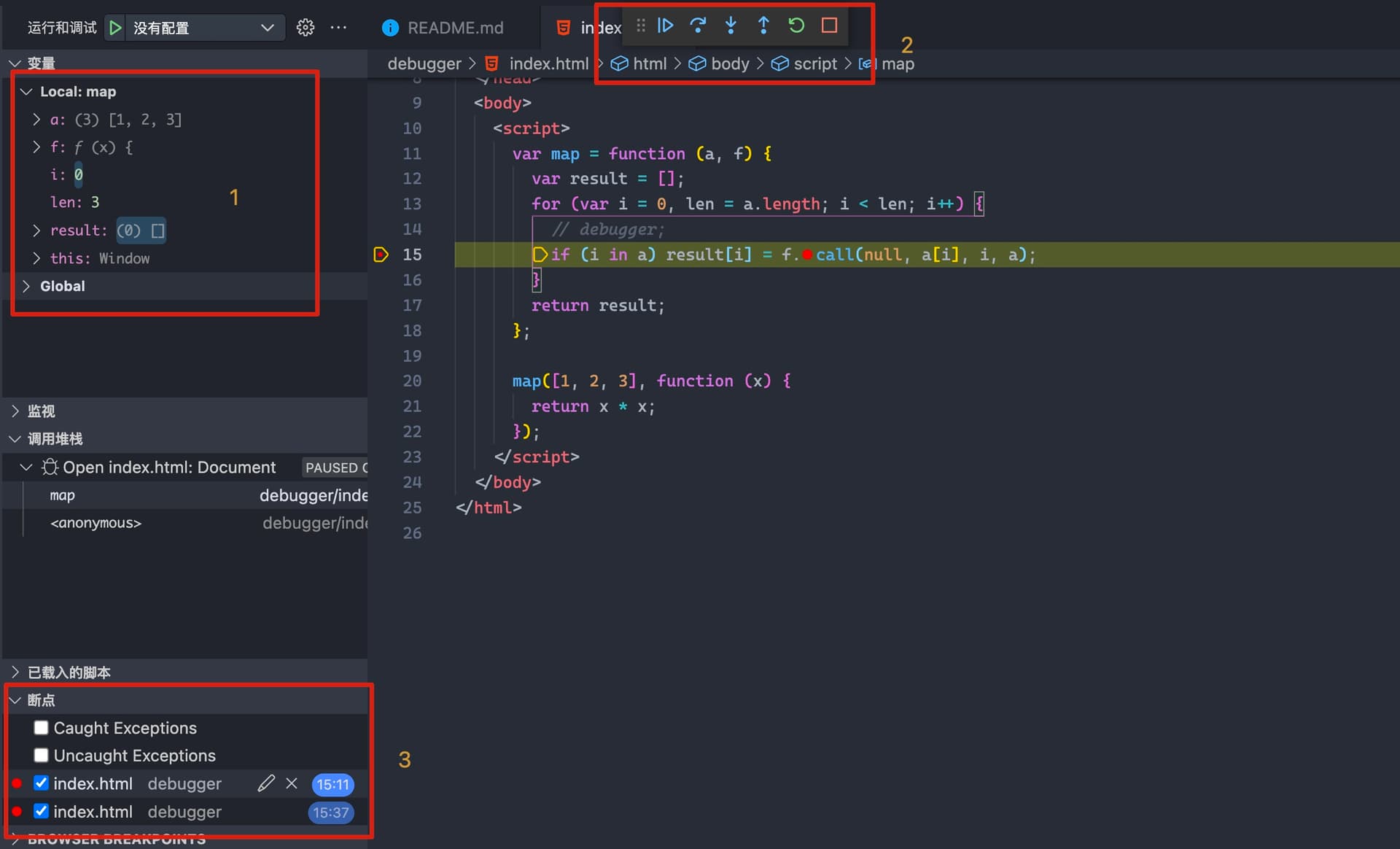
Task: Click the Step Over debug icon
Action: tap(698, 26)
